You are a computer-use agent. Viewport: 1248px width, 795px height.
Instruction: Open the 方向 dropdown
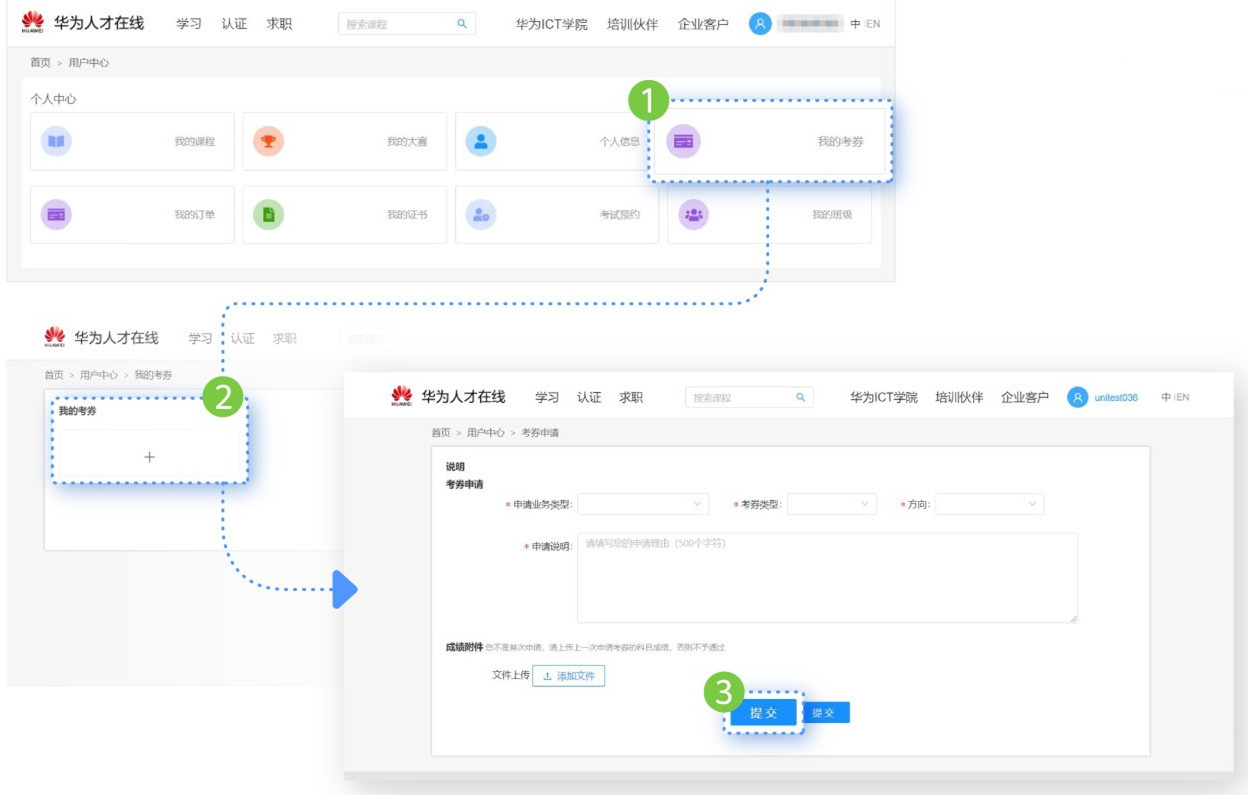(x=989, y=504)
